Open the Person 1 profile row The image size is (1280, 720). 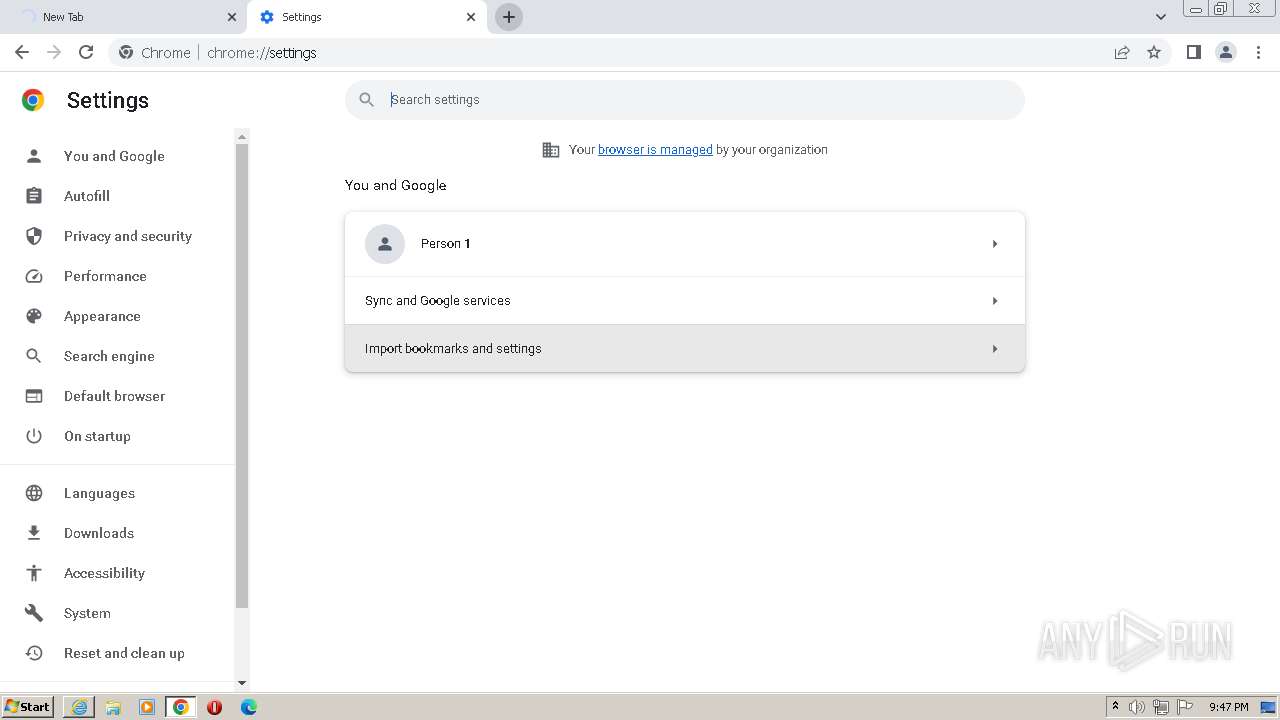click(685, 244)
